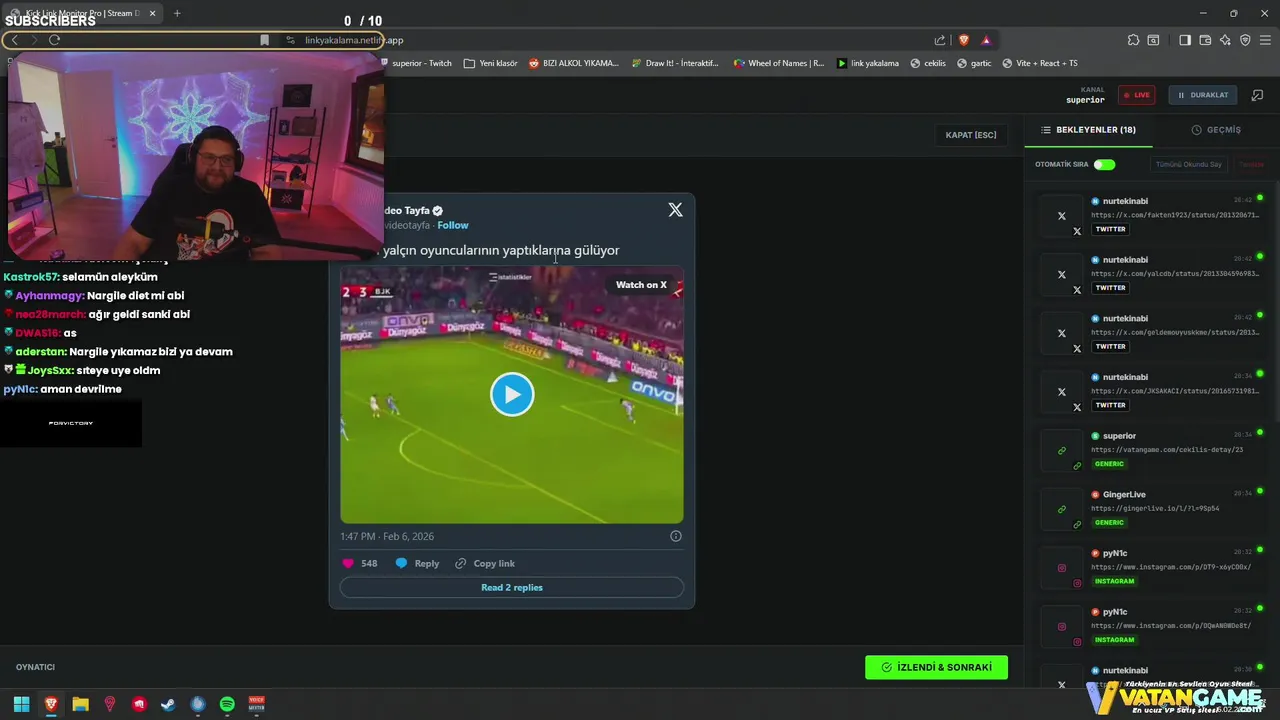Click the 'superior' channel name in the header
The width and height of the screenshot is (1280, 720).
[1085, 100]
